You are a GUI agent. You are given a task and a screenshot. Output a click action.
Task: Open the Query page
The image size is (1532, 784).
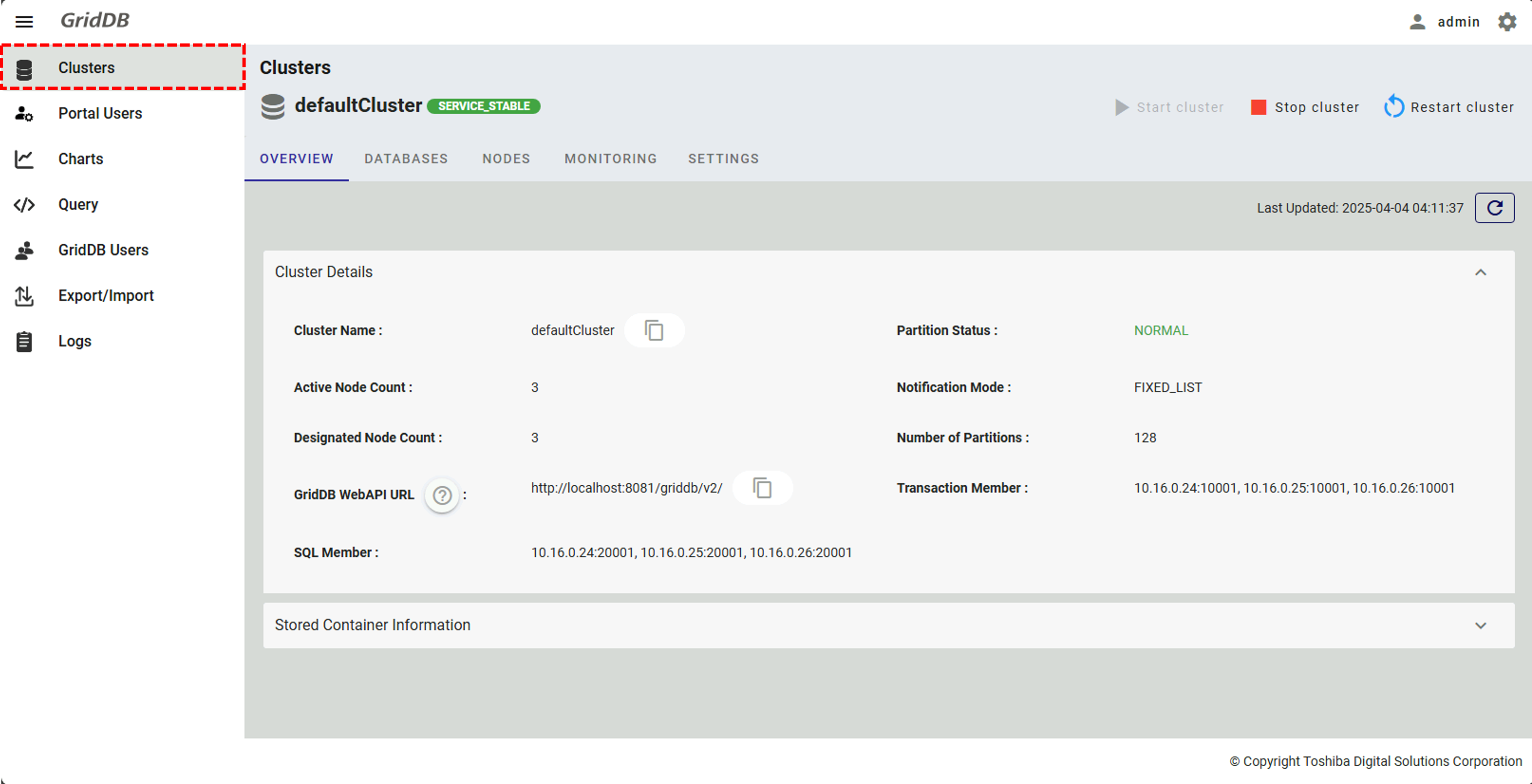[x=78, y=204]
